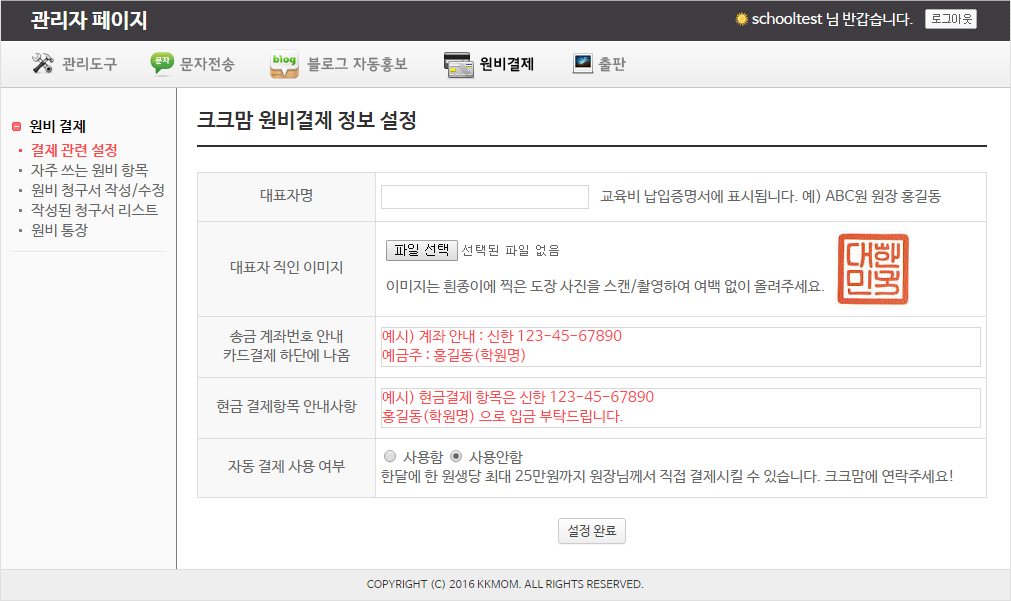Open the 블로그 자동홍보 menu
The image size is (1011, 601).
point(357,64)
